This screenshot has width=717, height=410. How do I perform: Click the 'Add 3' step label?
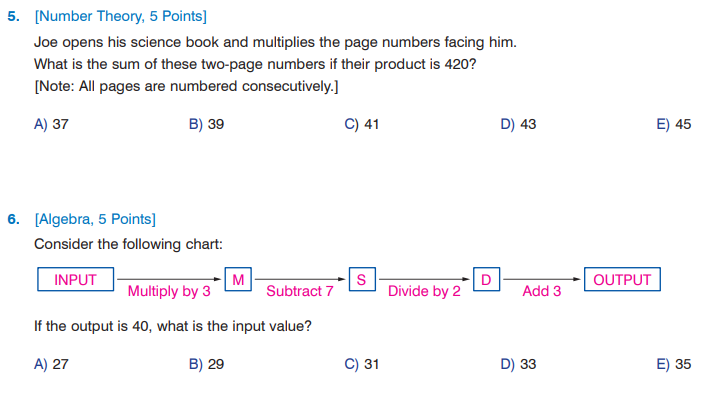tap(542, 292)
